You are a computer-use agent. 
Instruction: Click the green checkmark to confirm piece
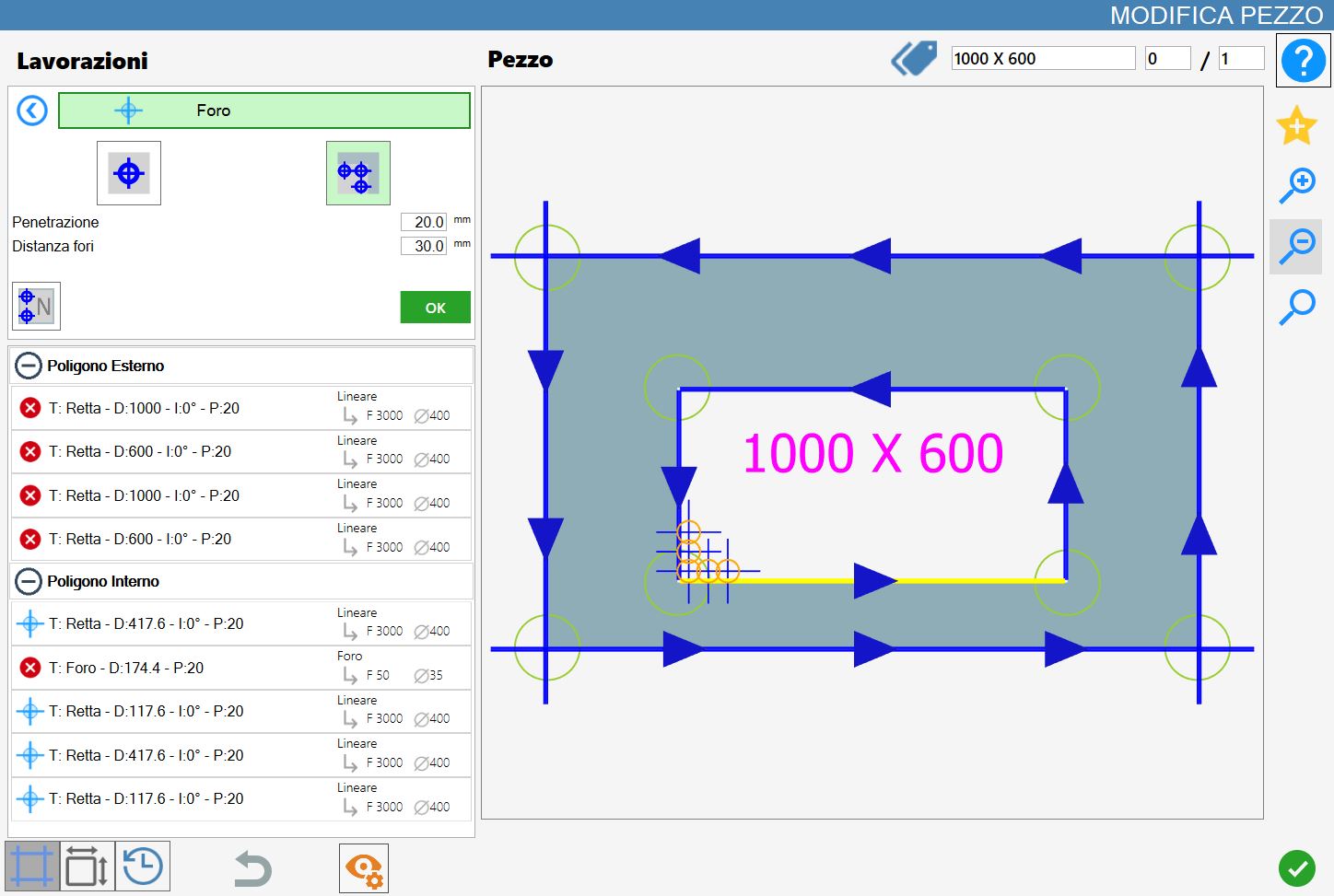tap(1297, 867)
